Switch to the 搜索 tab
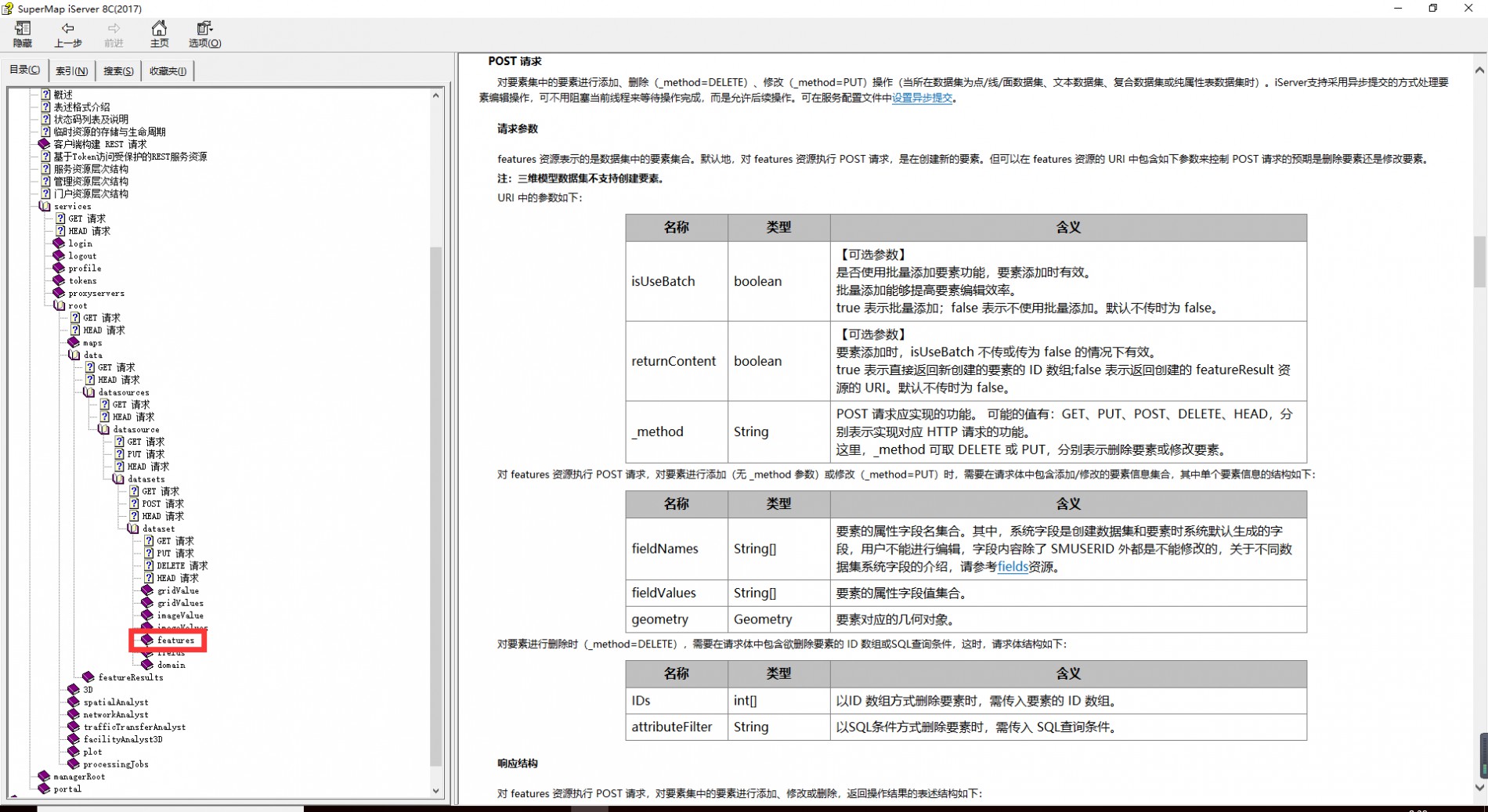The width and height of the screenshot is (1488, 812). [x=118, y=70]
